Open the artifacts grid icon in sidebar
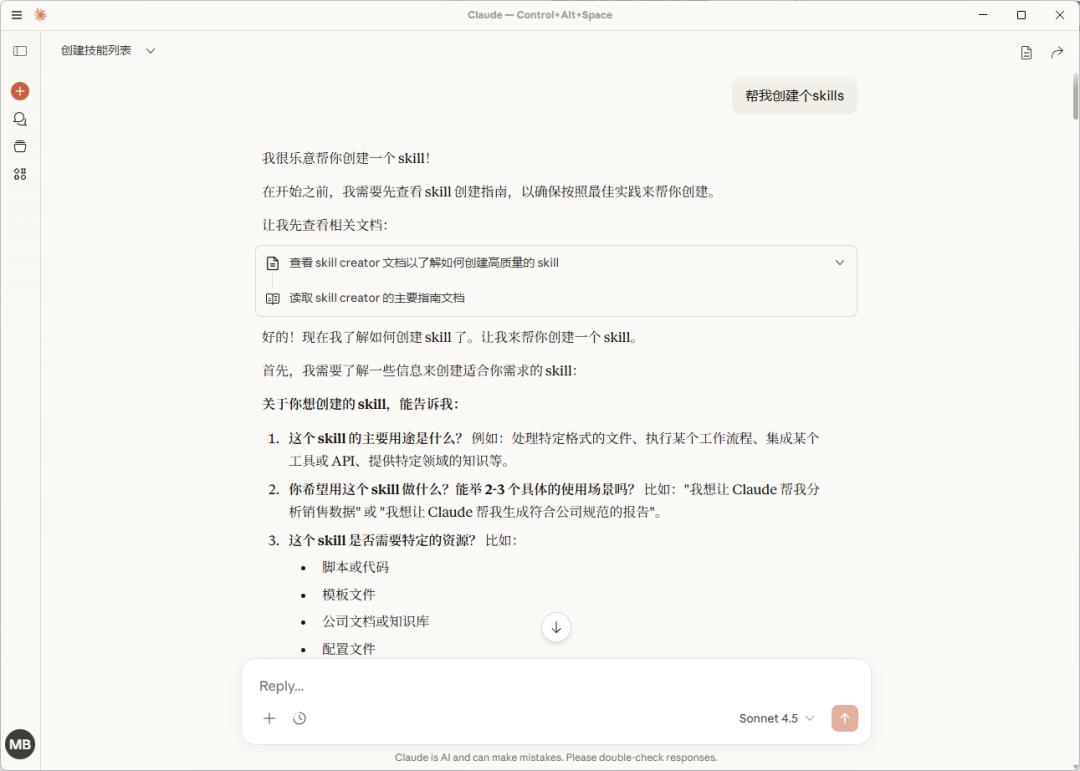1080x771 pixels. [x=20, y=174]
